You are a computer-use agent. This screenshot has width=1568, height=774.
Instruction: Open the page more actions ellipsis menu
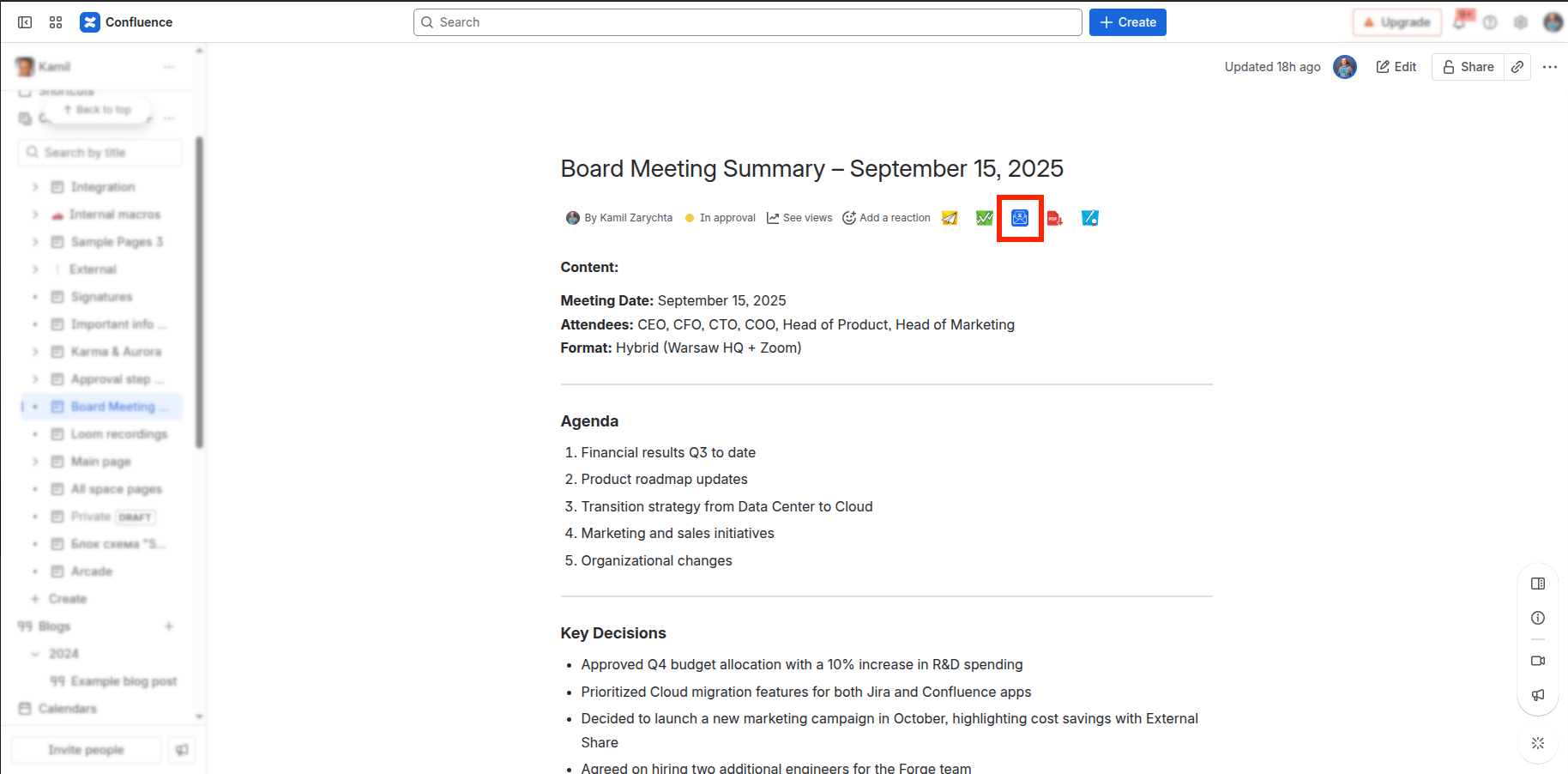(1550, 67)
